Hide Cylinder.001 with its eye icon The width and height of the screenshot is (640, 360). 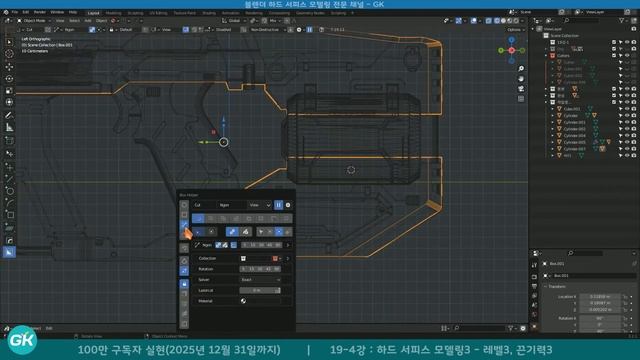(x=627, y=122)
